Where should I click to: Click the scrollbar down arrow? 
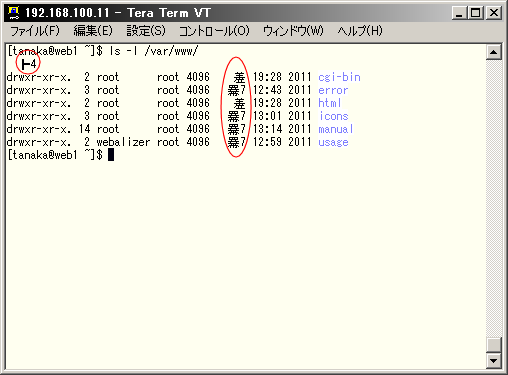[494, 361]
